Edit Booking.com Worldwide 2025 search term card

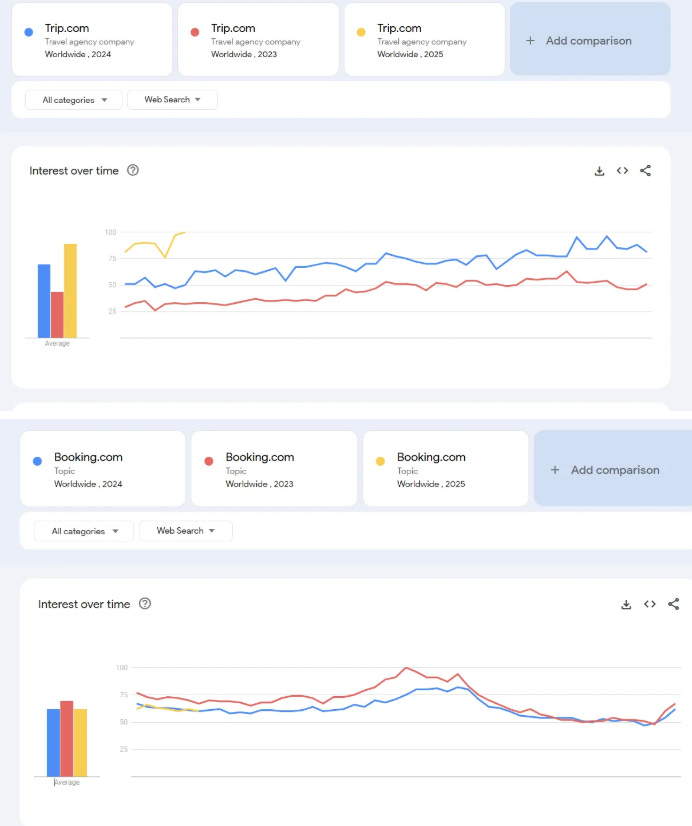click(446, 469)
